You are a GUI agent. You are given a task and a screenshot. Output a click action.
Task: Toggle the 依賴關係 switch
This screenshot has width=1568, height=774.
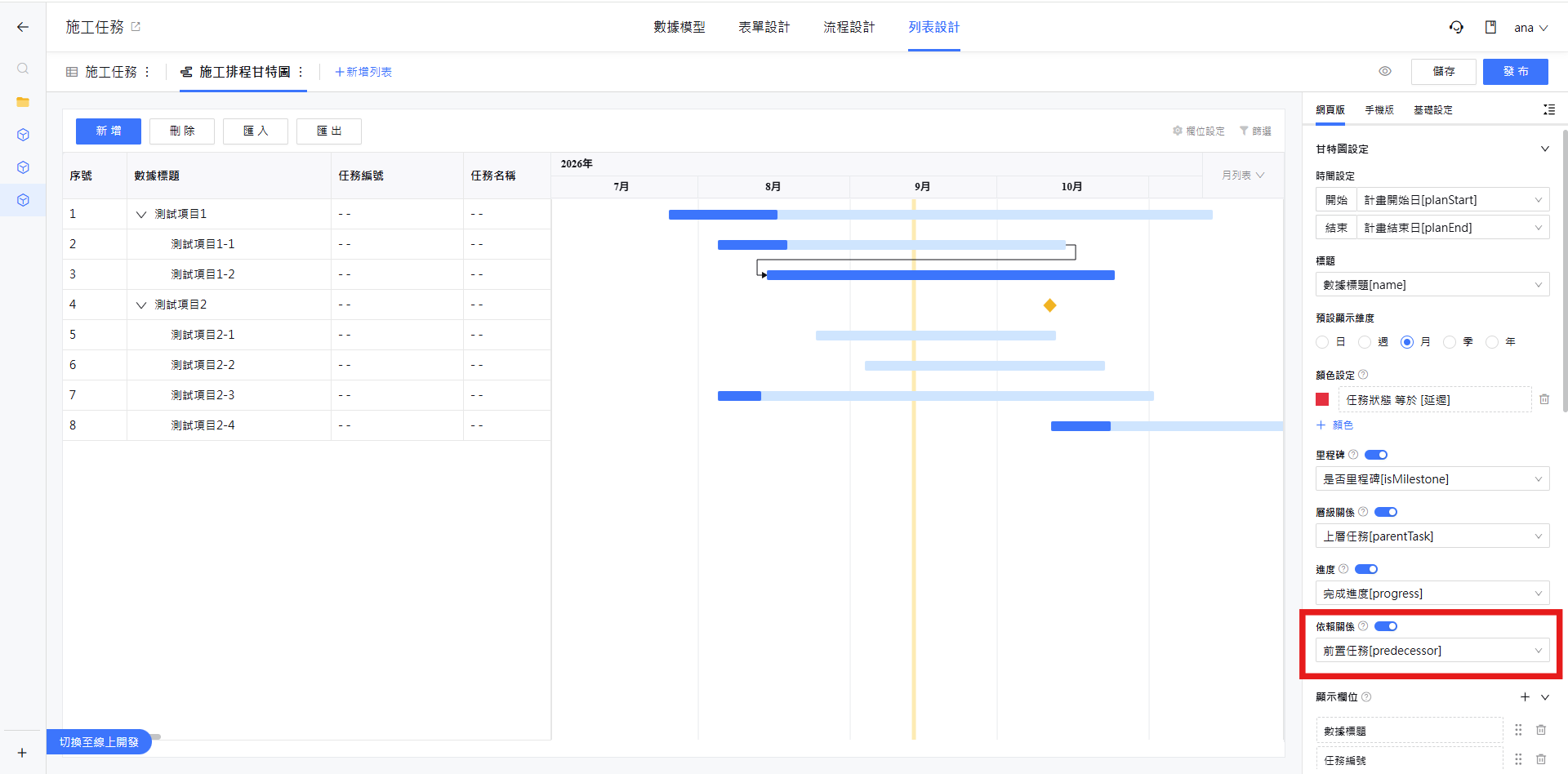[x=1386, y=626]
